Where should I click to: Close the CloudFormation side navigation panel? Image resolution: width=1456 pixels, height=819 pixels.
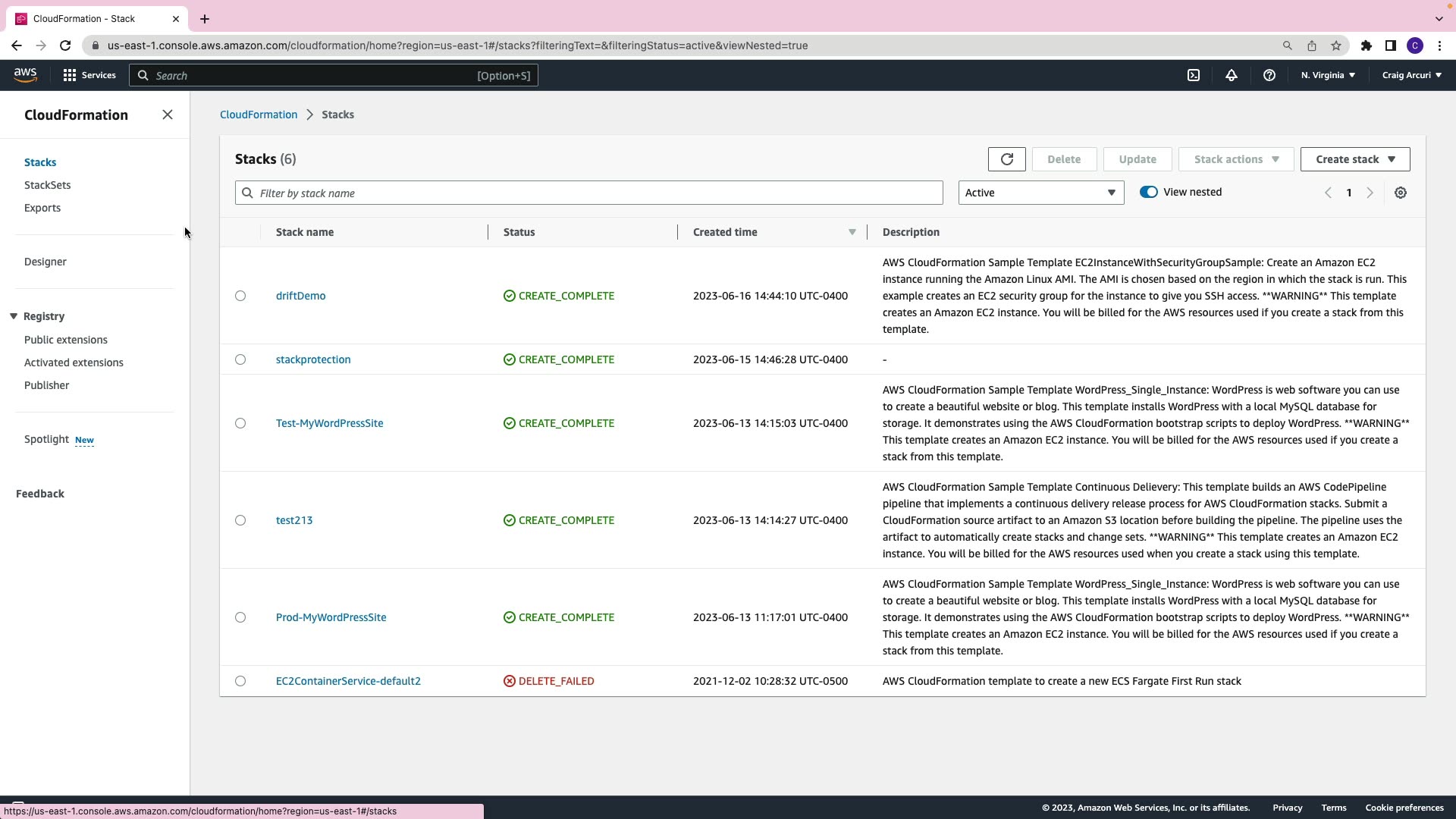pos(168,115)
